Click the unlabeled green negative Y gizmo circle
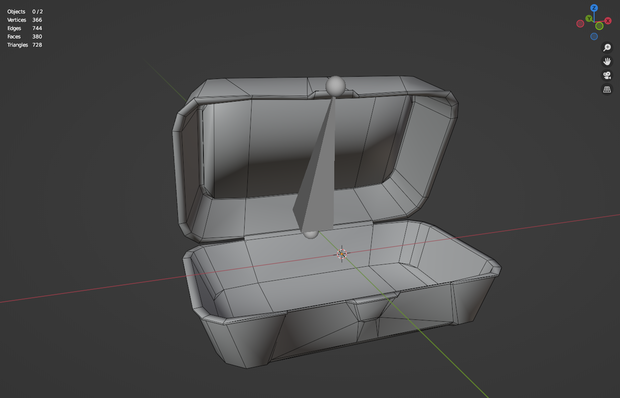The image size is (620, 398). 599,26
